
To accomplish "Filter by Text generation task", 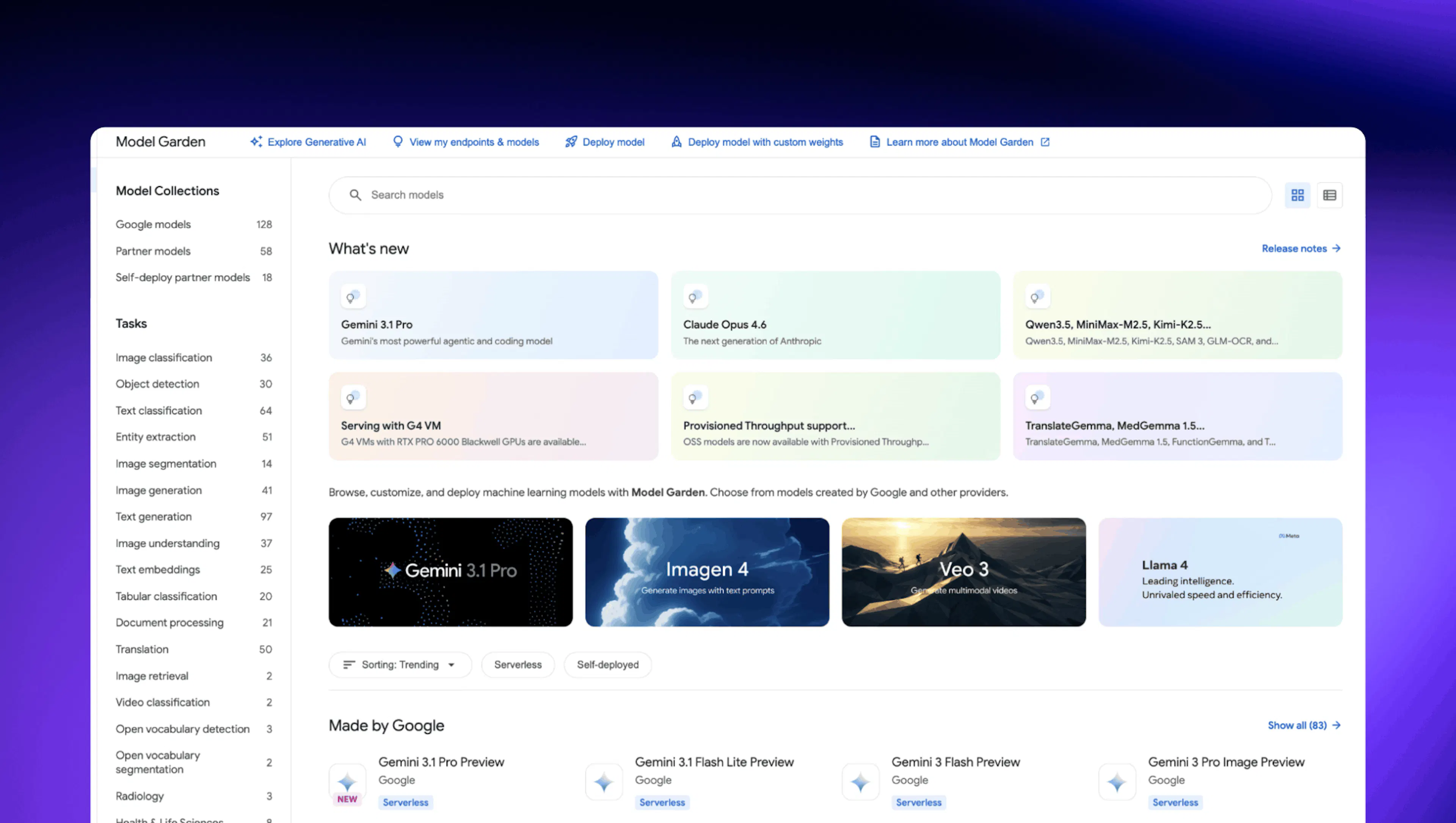I will pos(194,517).
